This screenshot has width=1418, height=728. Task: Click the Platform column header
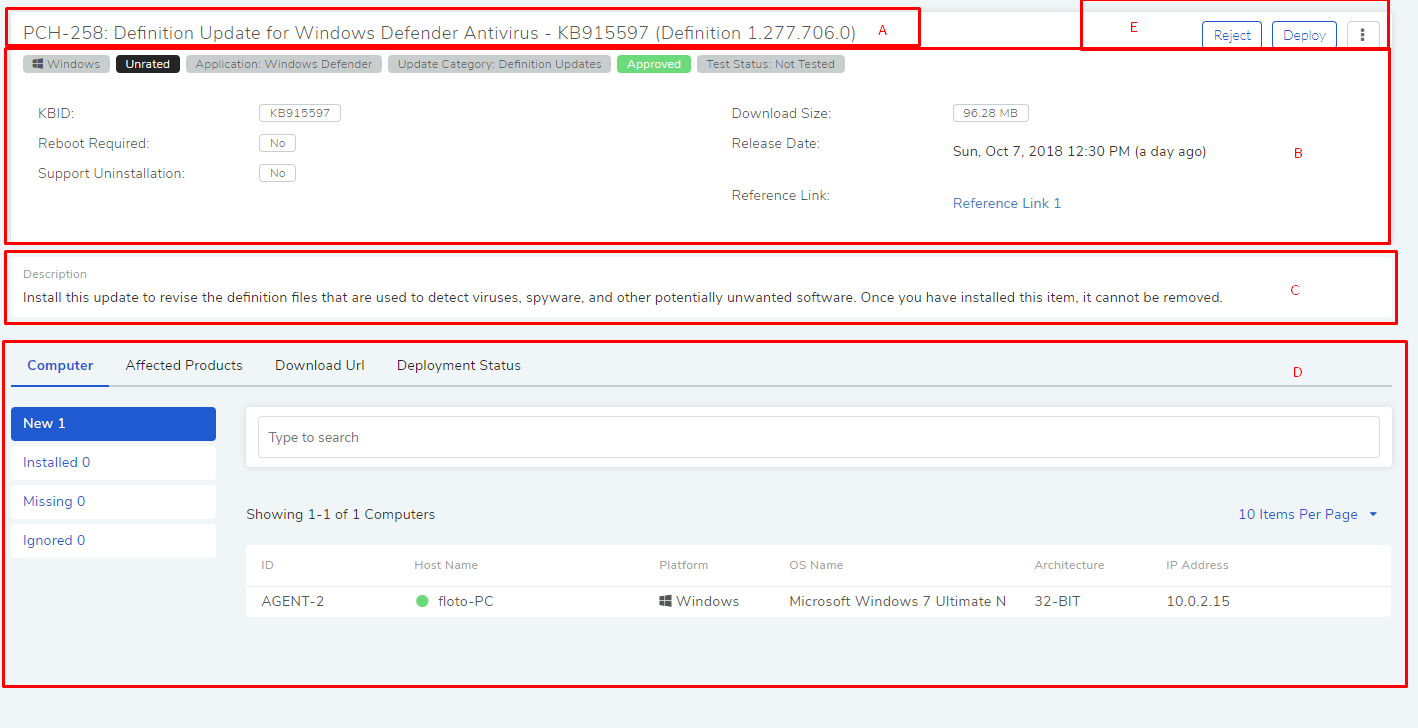pyautogui.click(x=684, y=565)
